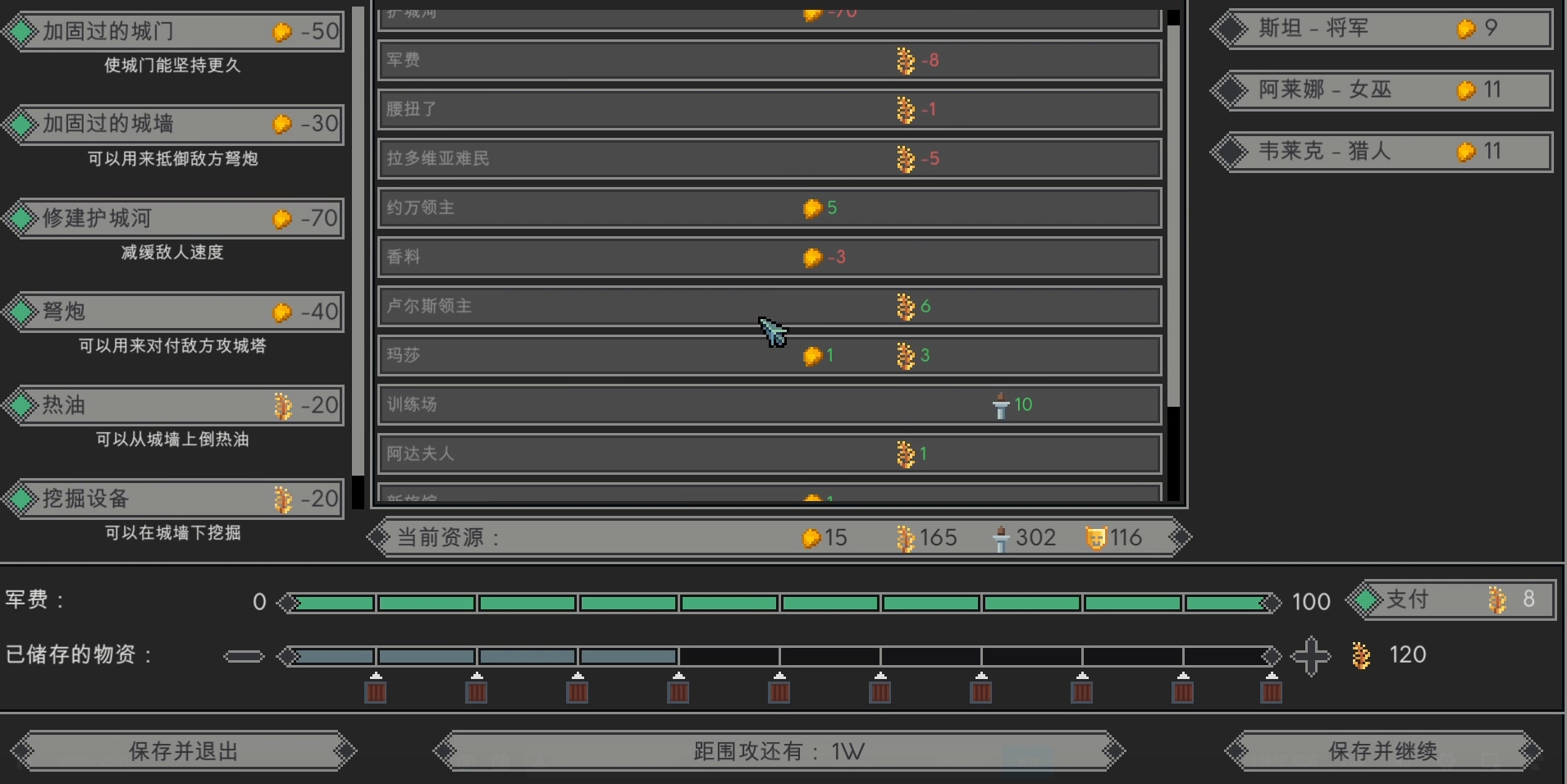Click the gold coin icon in 香料 row
This screenshot has height=784, width=1567.
coord(812,258)
